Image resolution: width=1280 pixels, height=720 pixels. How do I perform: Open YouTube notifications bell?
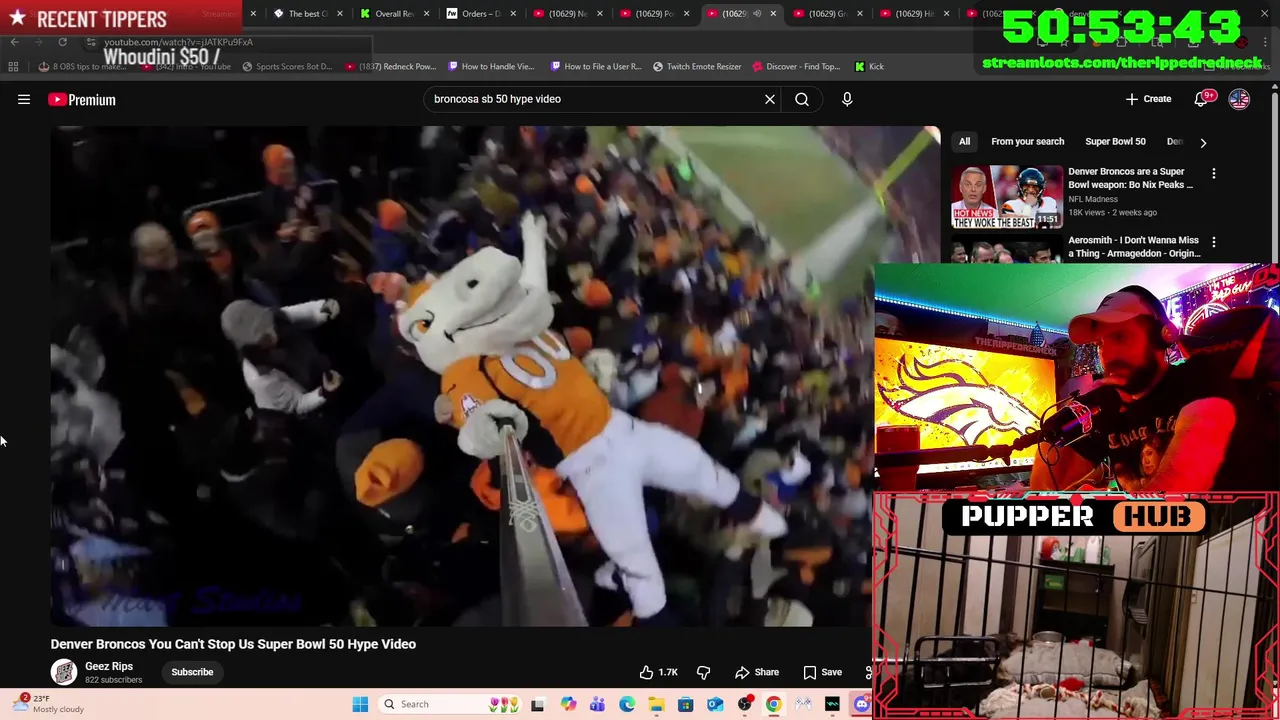pyautogui.click(x=1202, y=99)
